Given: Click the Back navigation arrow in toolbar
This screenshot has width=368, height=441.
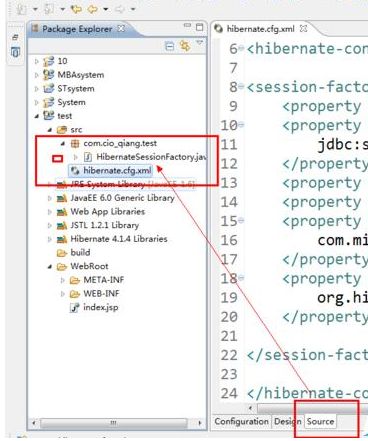Looking at the screenshot, I should coord(93,9).
